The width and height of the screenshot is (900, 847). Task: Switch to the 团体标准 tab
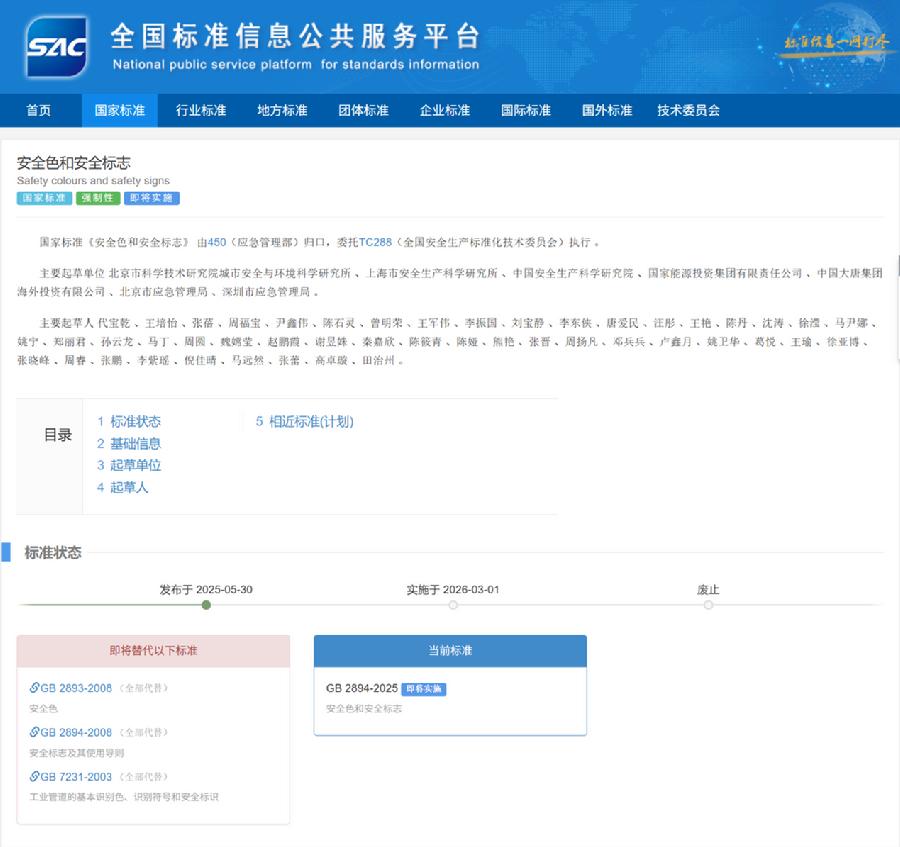tap(362, 110)
